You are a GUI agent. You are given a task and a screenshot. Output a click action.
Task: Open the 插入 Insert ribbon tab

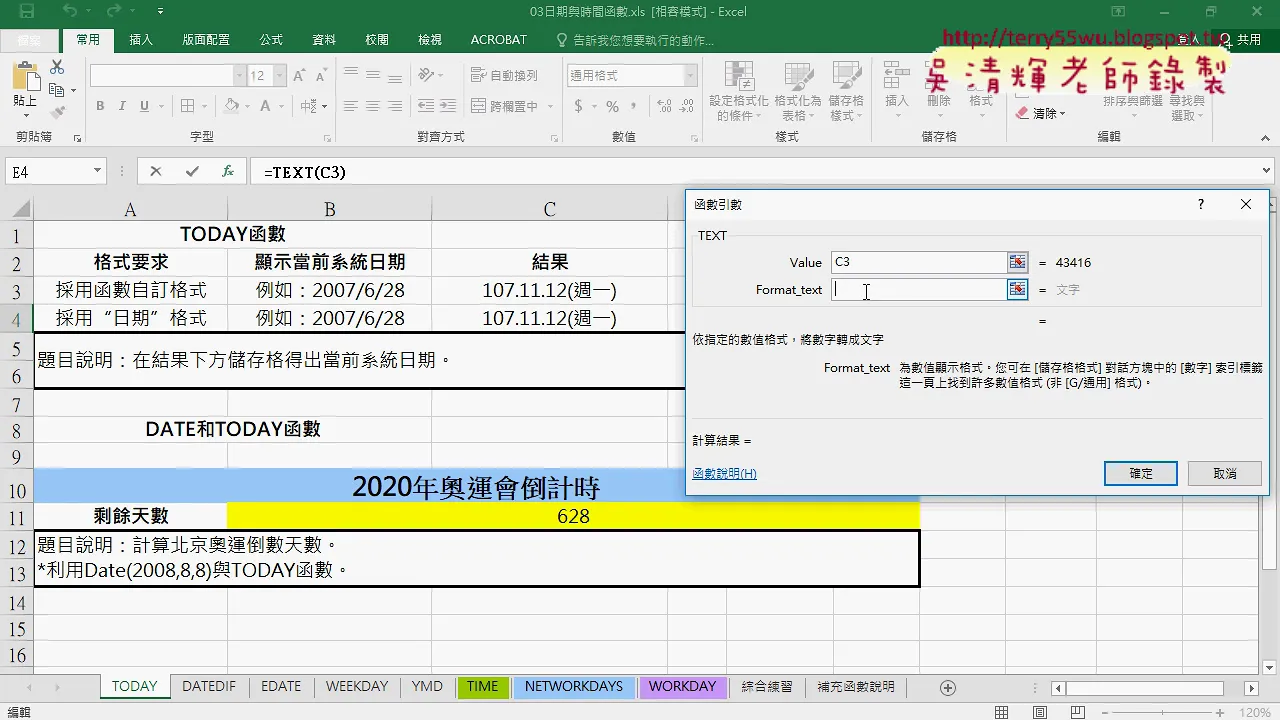141,40
